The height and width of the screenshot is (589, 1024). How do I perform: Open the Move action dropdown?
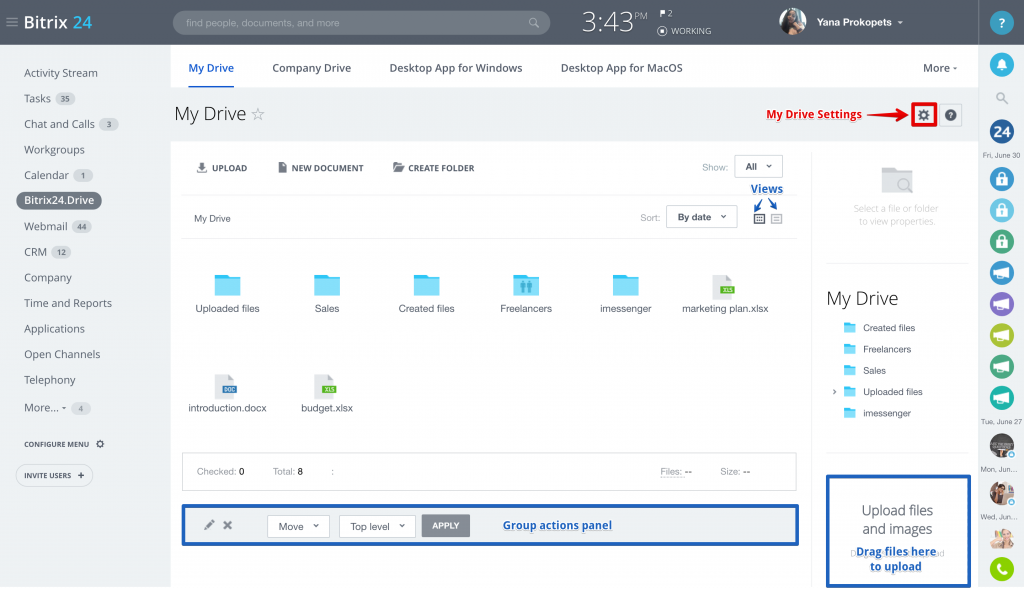pos(298,526)
